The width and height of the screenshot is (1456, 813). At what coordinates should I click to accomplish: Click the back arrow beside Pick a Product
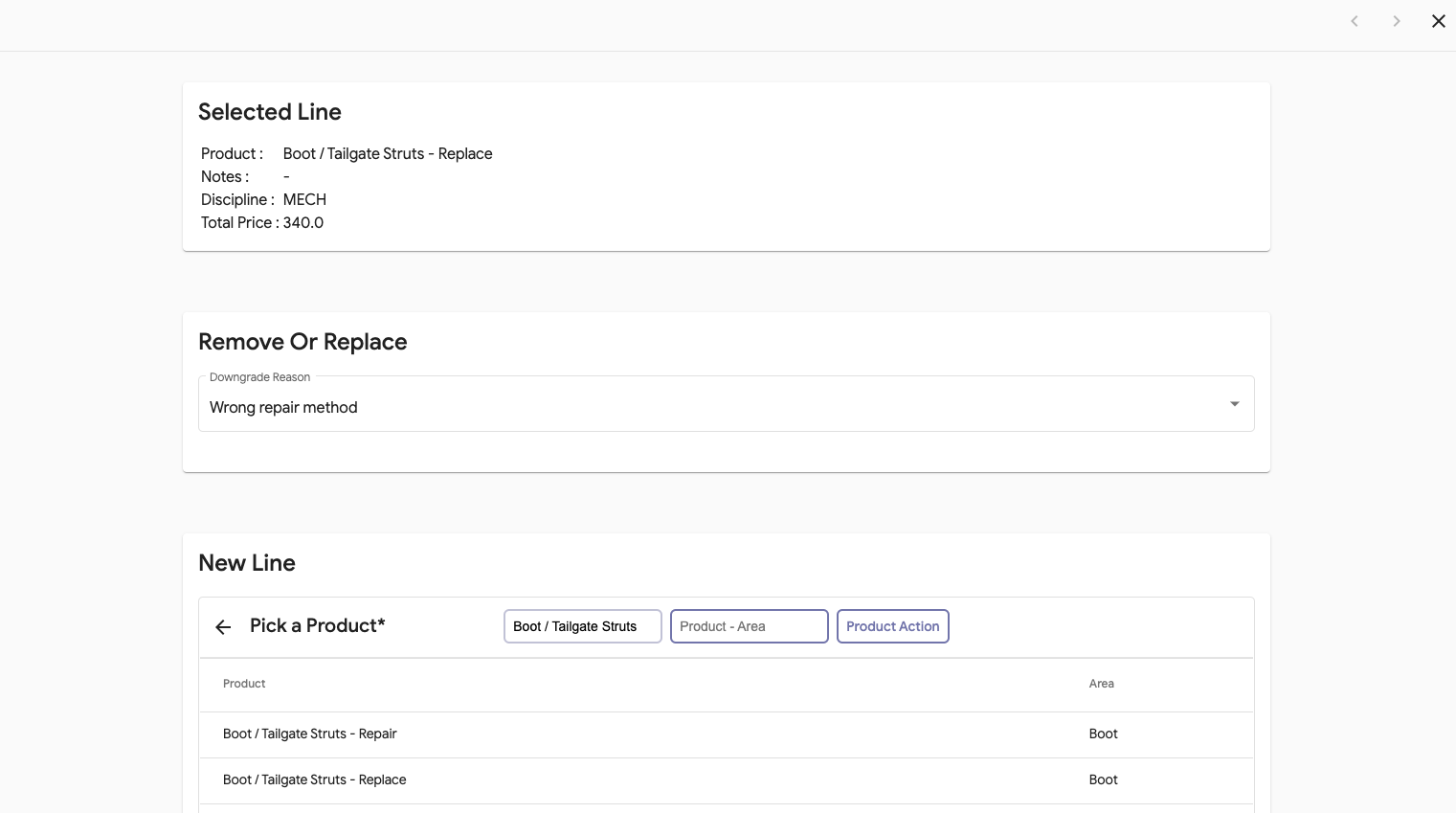click(223, 627)
